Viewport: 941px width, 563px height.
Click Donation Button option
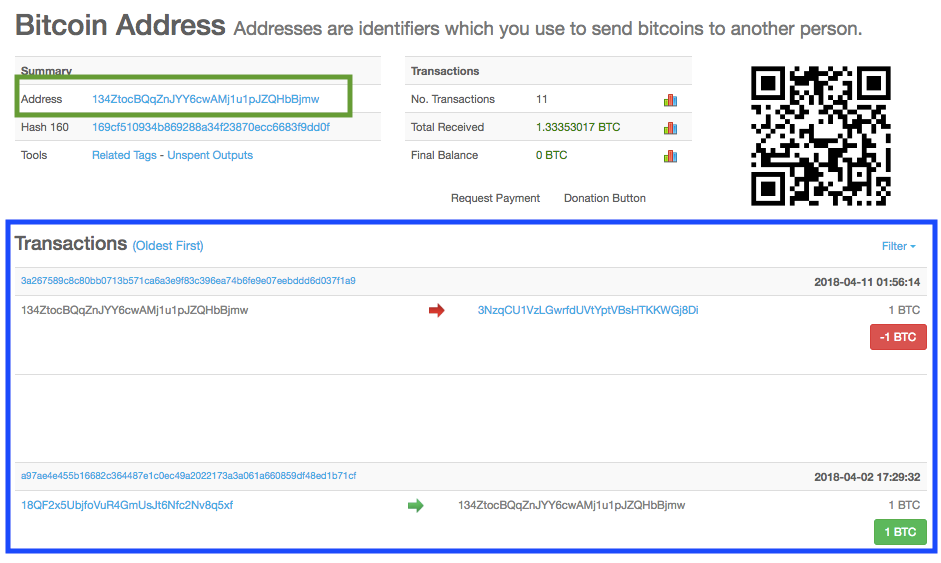pos(604,198)
